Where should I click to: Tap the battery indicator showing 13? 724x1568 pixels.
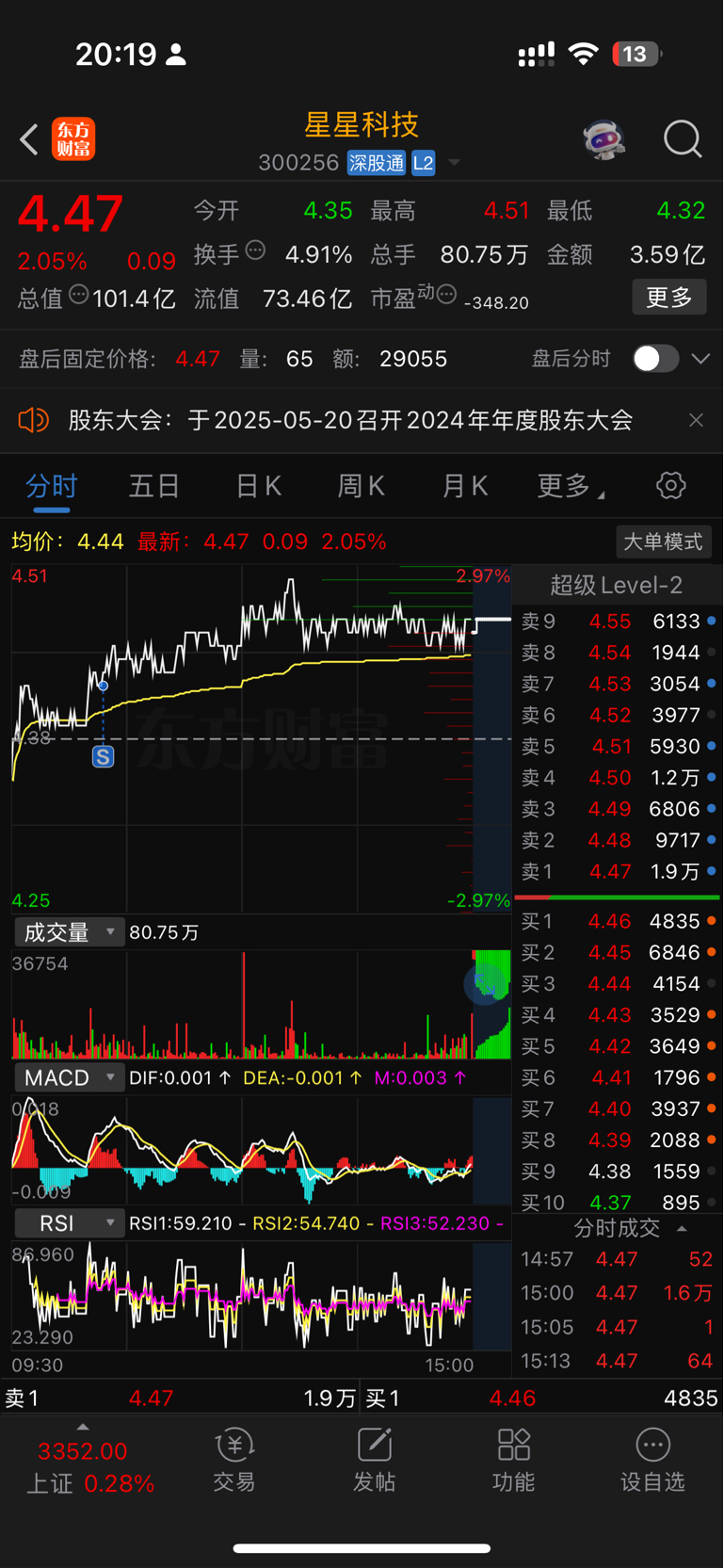click(637, 54)
